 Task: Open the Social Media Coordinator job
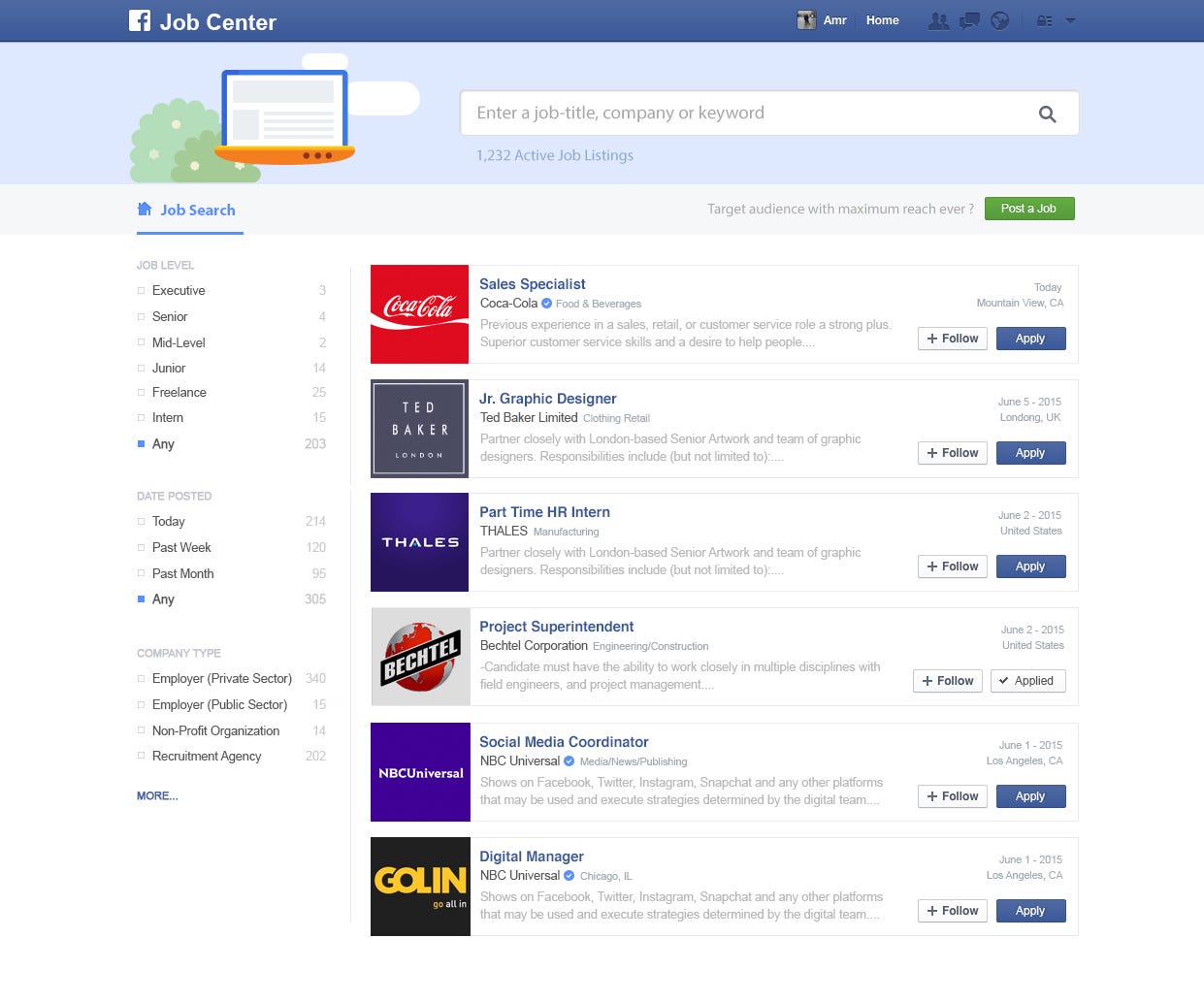click(564, 742)
